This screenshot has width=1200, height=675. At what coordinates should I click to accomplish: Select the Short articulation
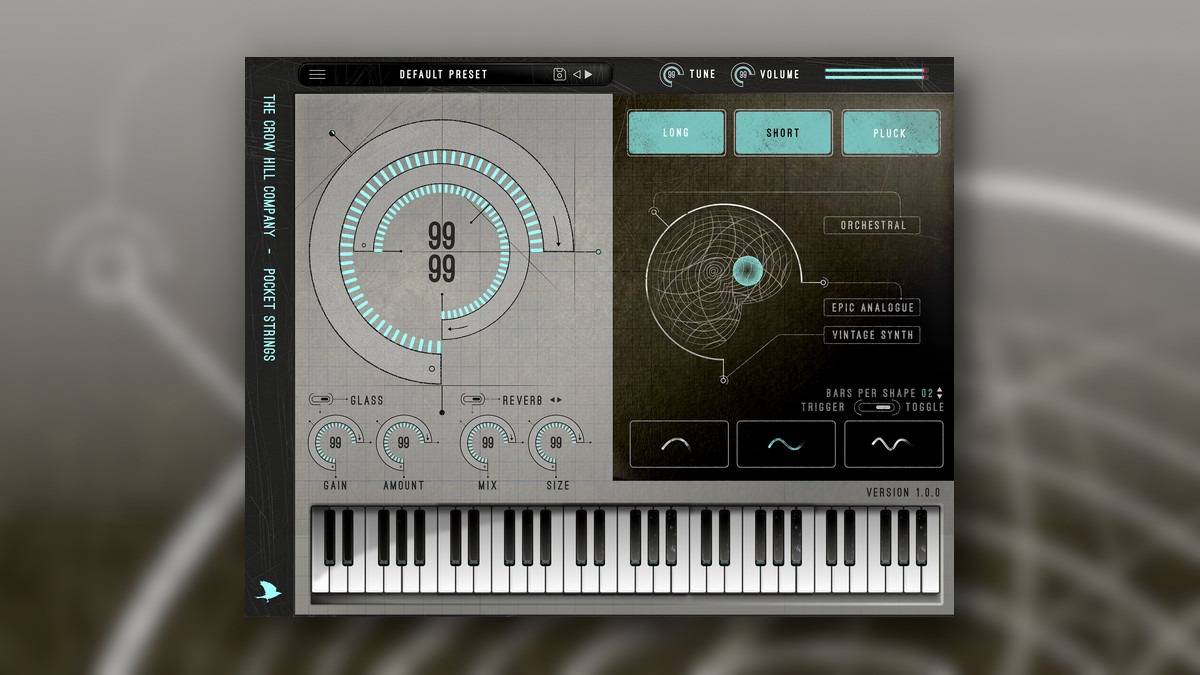pyautogui.click(x=783, y=132)
